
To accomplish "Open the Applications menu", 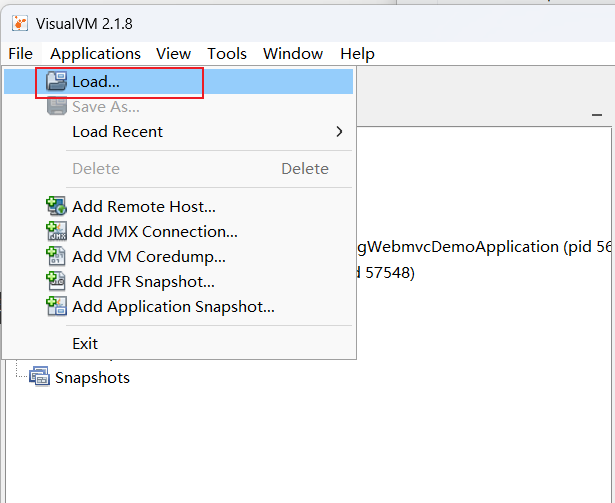I will [x=95, y=54].
